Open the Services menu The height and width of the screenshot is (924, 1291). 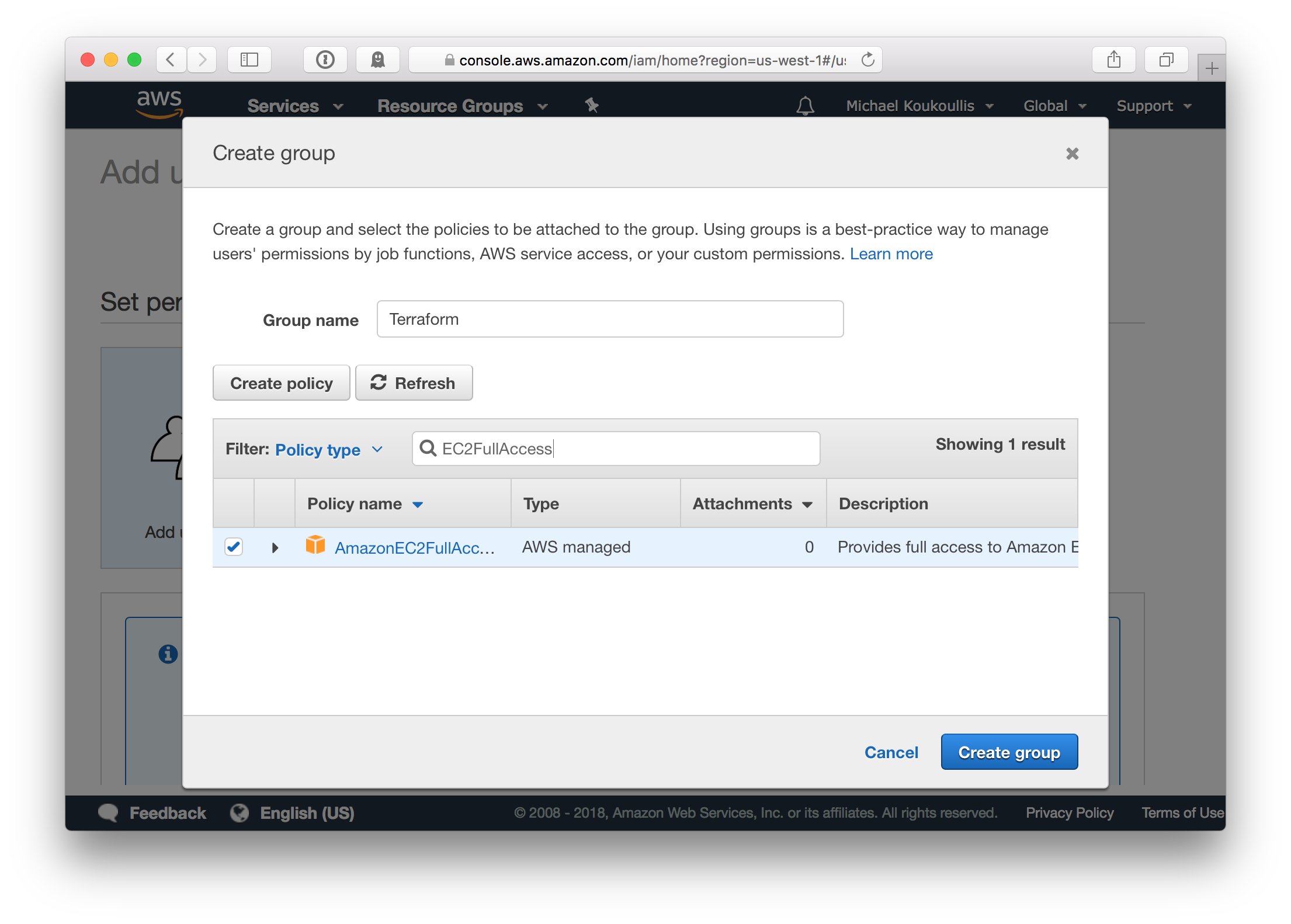pyautogui.click(x=295, y=106)
